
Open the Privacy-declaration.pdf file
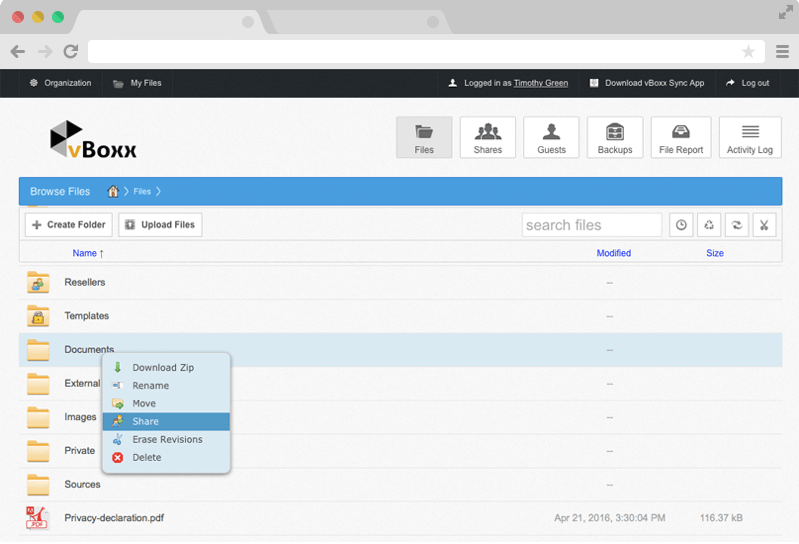(114, 518)
